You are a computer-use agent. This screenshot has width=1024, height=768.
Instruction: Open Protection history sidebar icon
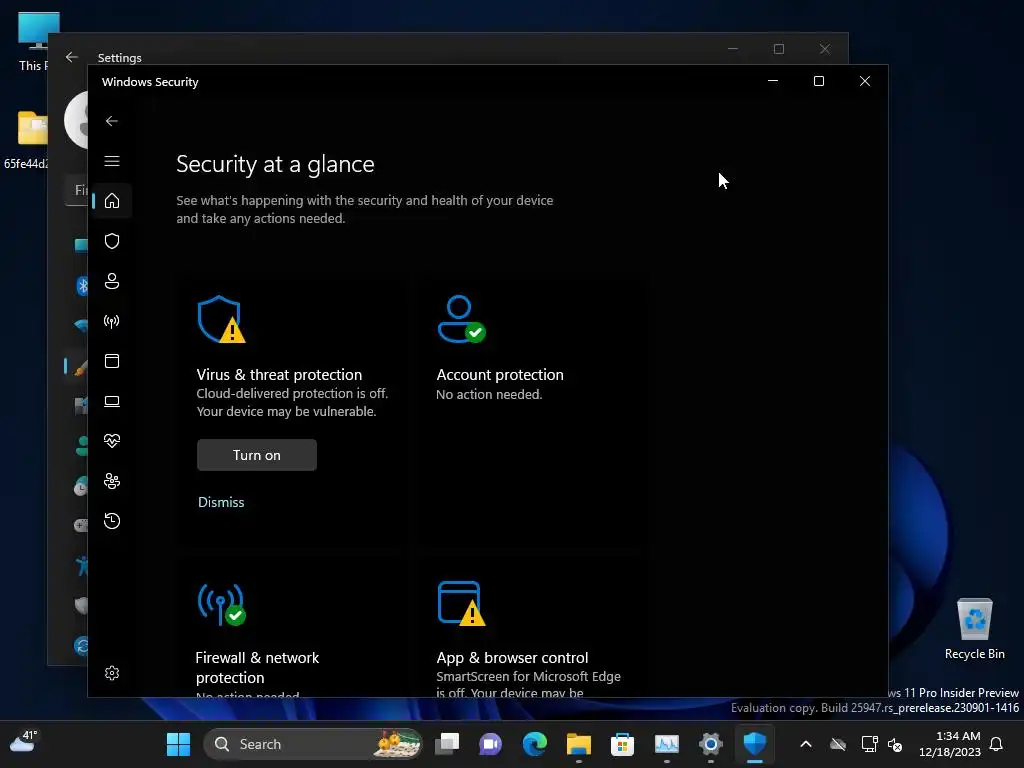tap(112, 521)
